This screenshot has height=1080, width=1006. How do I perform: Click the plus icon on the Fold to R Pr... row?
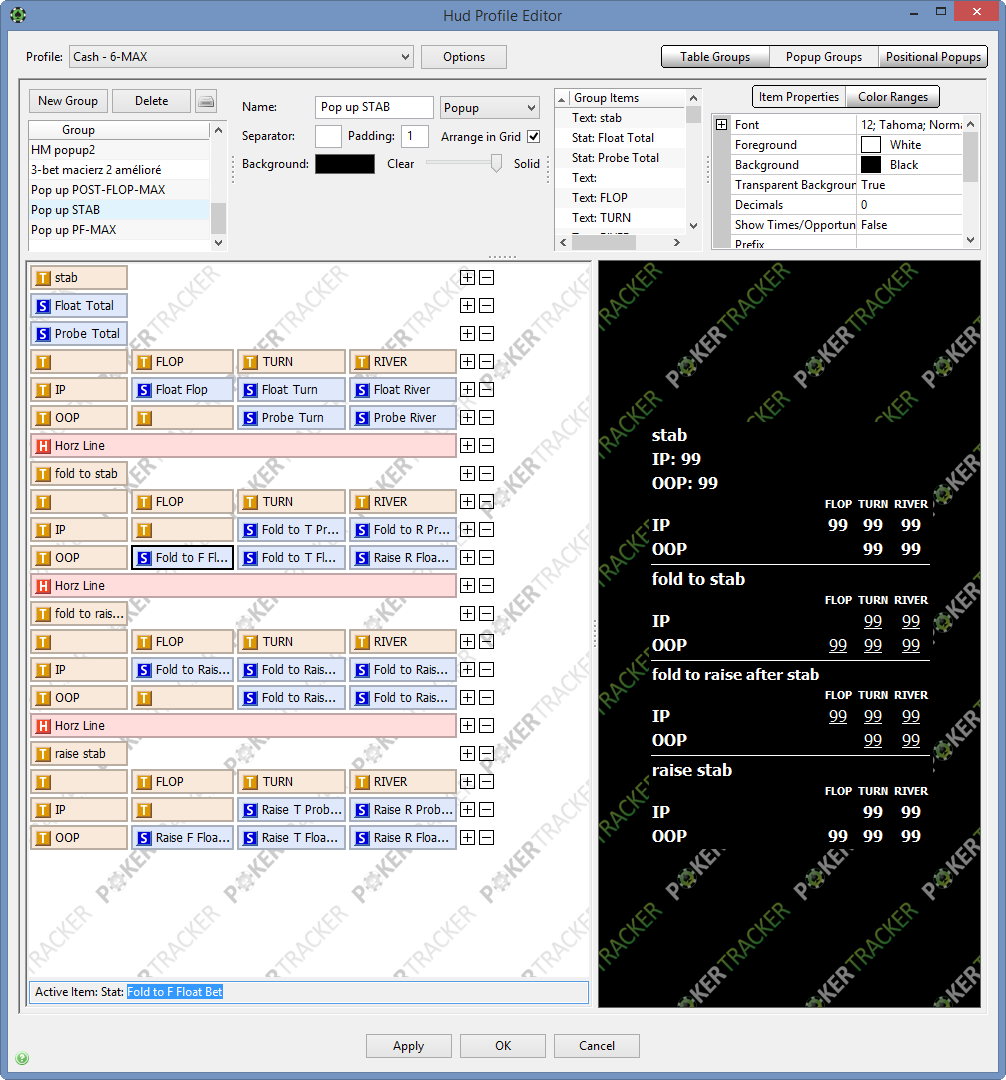pyautogui.click(x=468, y=530)
